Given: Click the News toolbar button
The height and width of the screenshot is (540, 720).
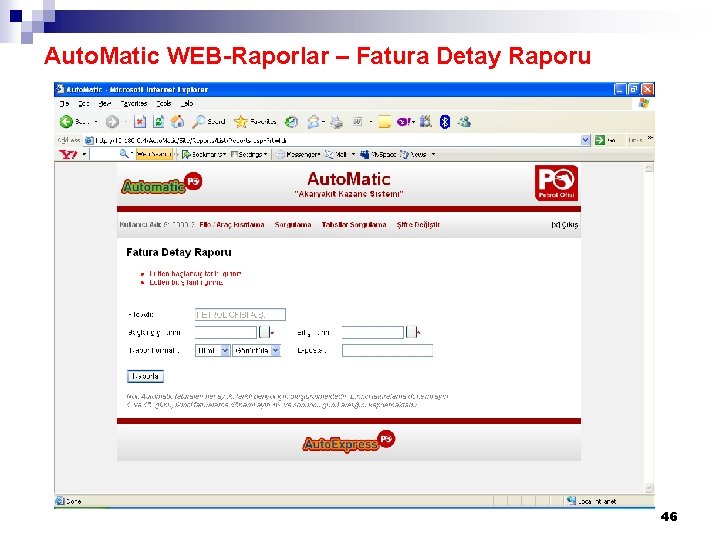Looking at the screenshot, I should tap(413, 154).
